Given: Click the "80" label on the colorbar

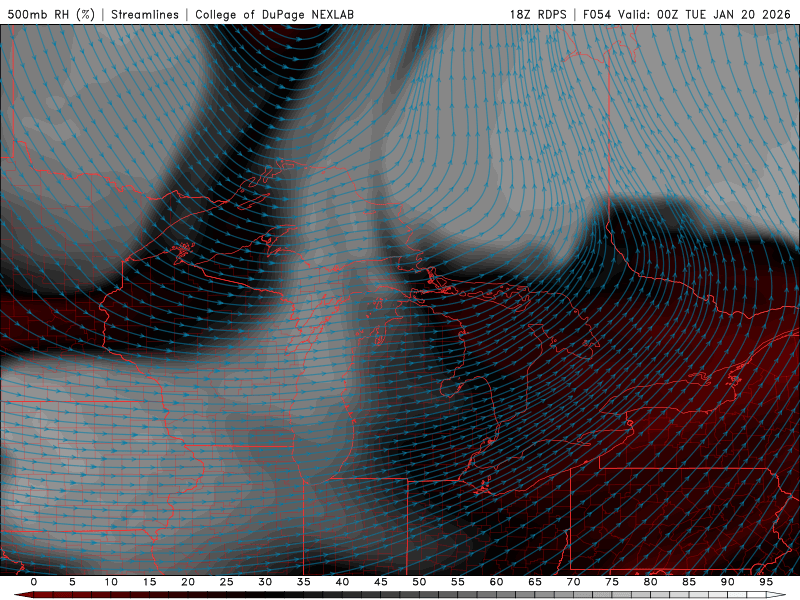Looking at the screenshot, I should click(650, 582).
